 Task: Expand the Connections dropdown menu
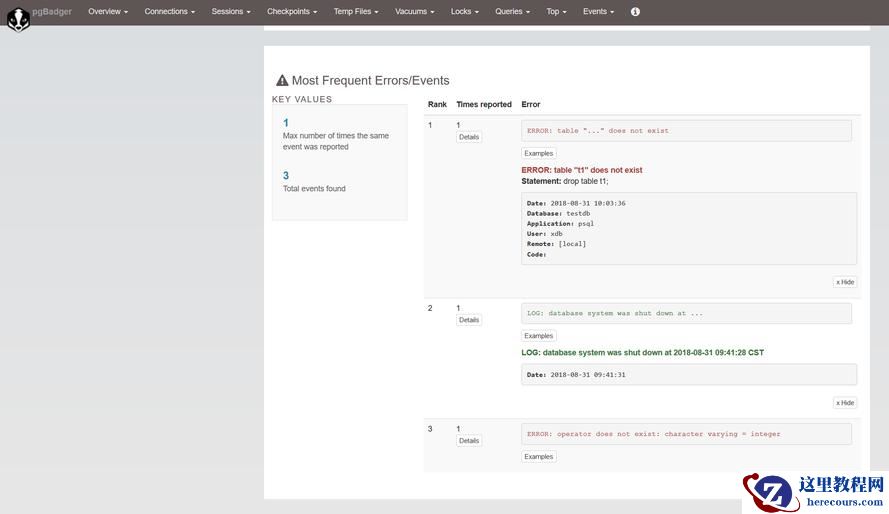click(169, 12)
